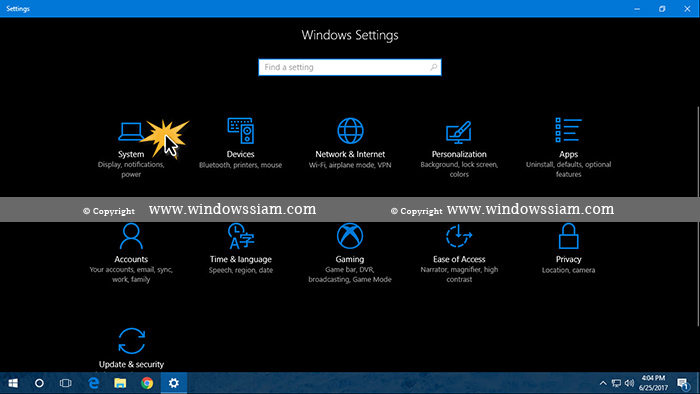Image resolution: width=700 pixels, height=394 pixels.
Task: Click the Devices label text
Action: [241, 154]
